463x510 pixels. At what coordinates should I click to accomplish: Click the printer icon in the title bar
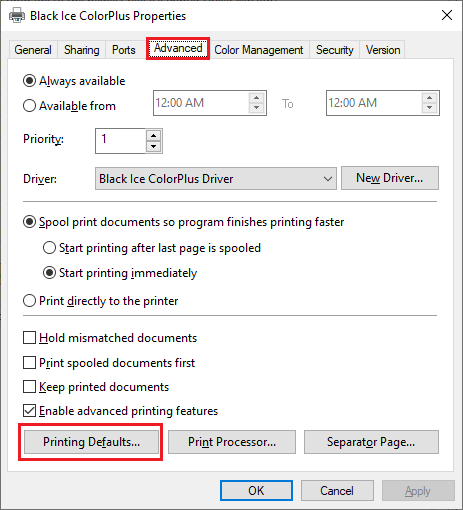point(17,16)
